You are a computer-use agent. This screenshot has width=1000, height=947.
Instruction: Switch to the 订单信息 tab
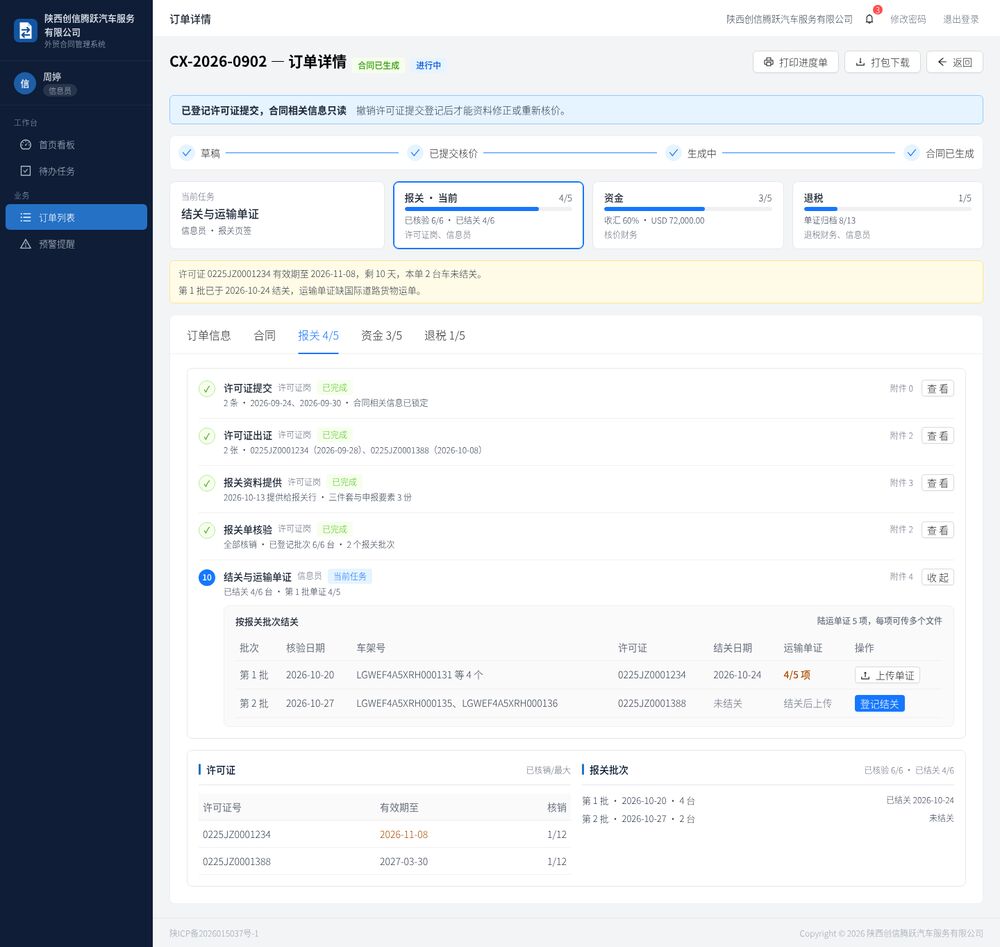[x=209, y=335]
